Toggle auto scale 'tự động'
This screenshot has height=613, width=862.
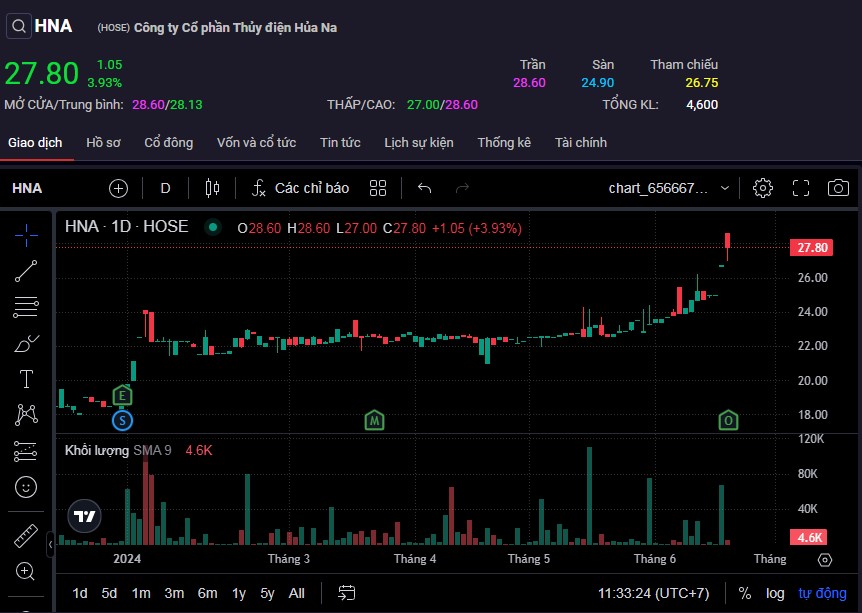821,593
